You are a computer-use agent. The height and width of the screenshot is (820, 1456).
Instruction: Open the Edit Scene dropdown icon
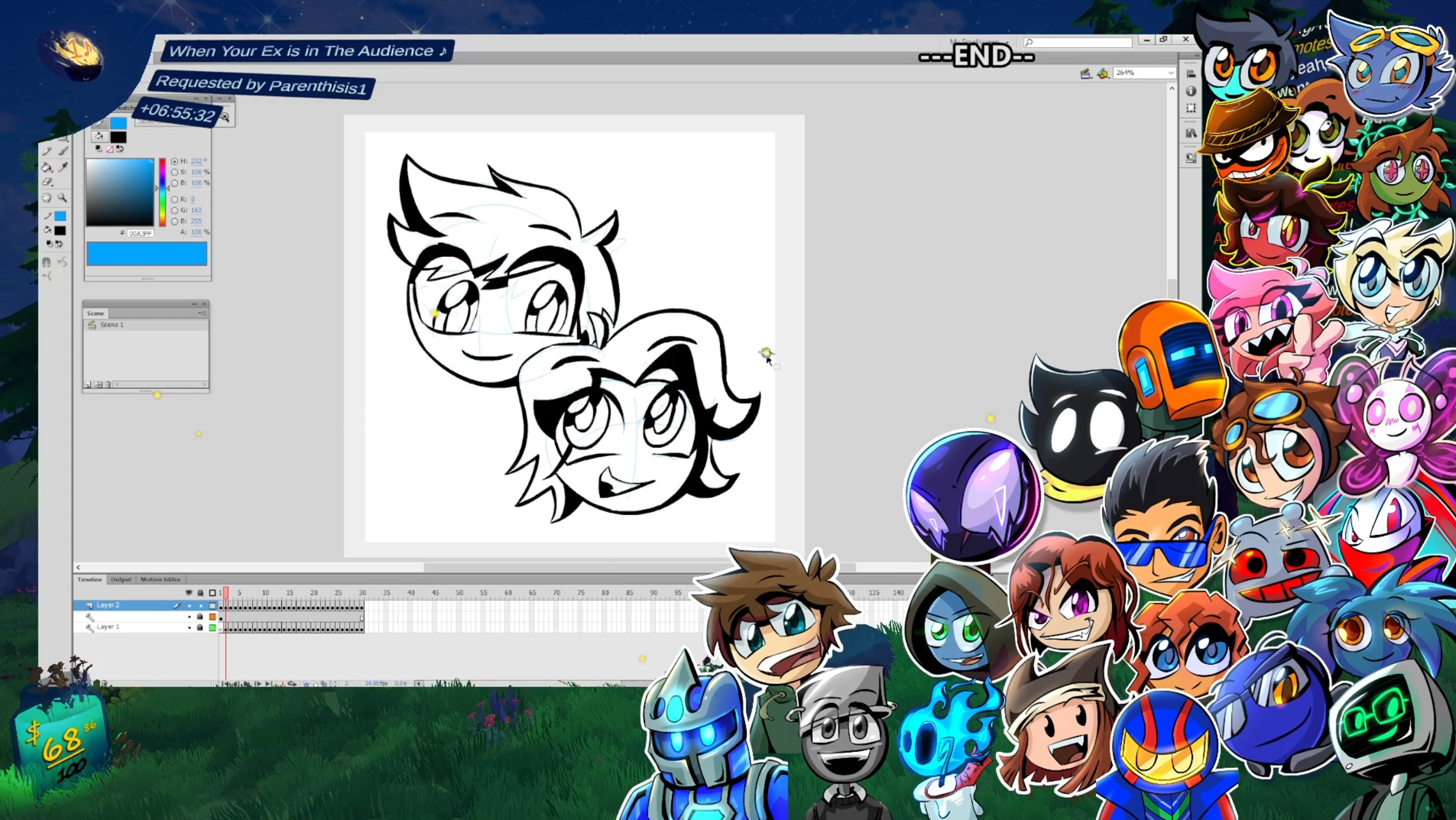[x=1085, y=73]
